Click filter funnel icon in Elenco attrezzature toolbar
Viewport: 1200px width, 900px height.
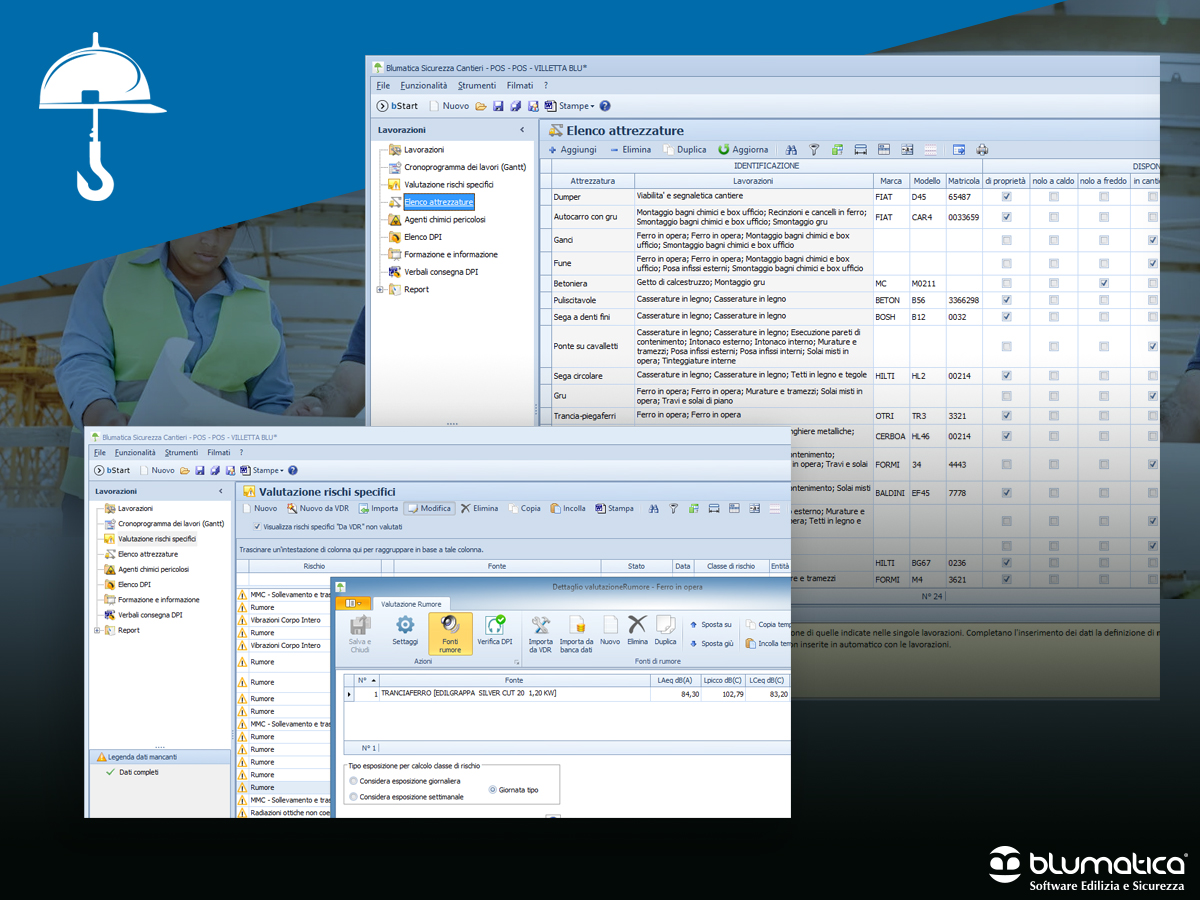tap(814, 150)
